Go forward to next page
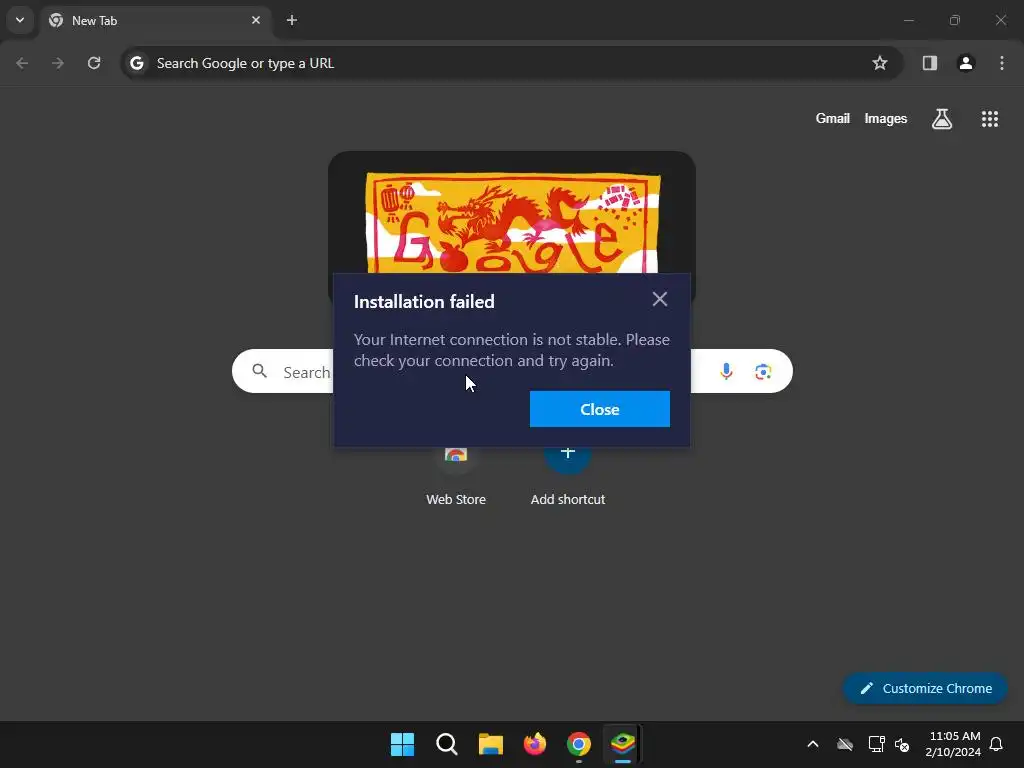 pos(58,63)
